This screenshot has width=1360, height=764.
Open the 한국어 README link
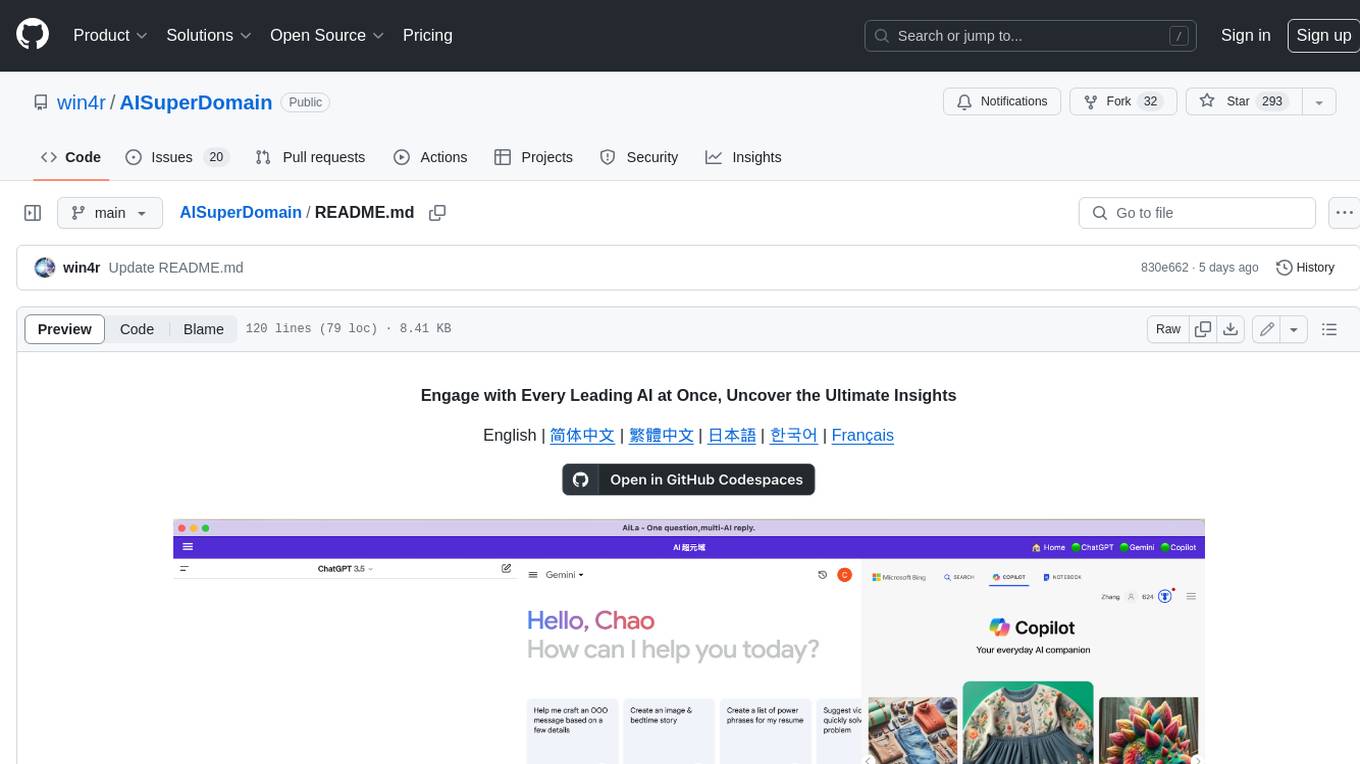tap(794, 435)
